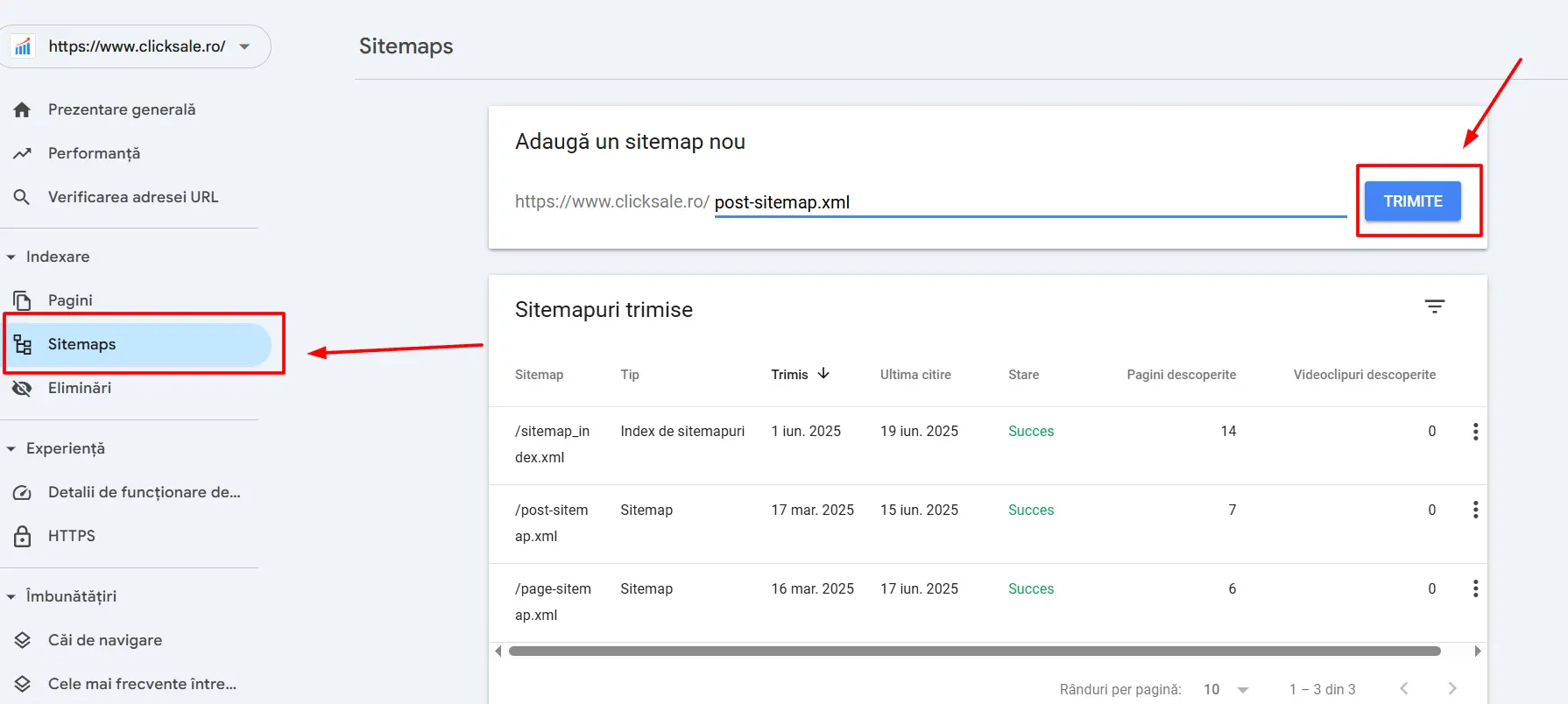Click the sitemap URL input field

tap(1029, 202)
